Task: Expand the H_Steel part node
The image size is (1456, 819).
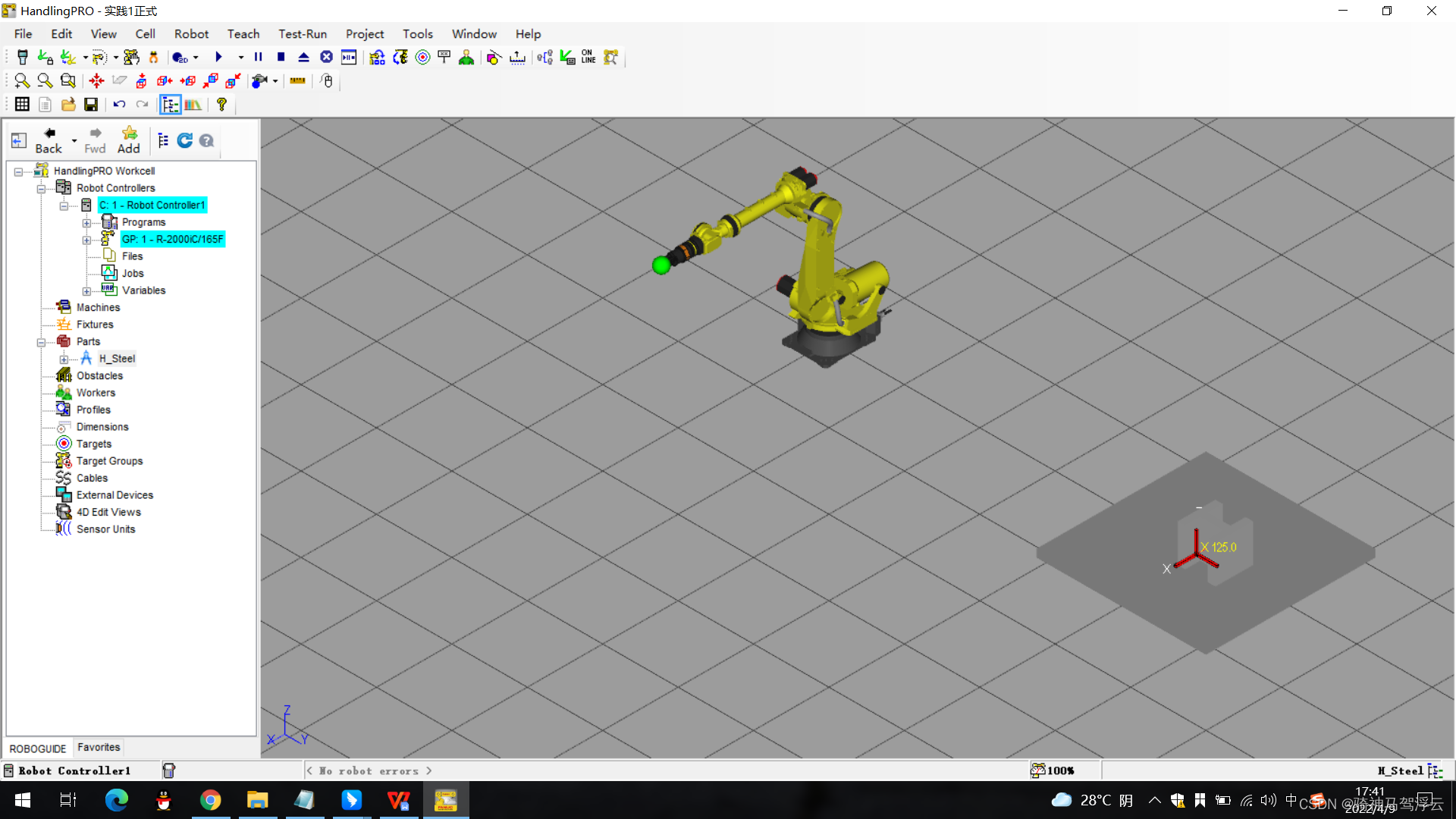Action: pos(64,359)
